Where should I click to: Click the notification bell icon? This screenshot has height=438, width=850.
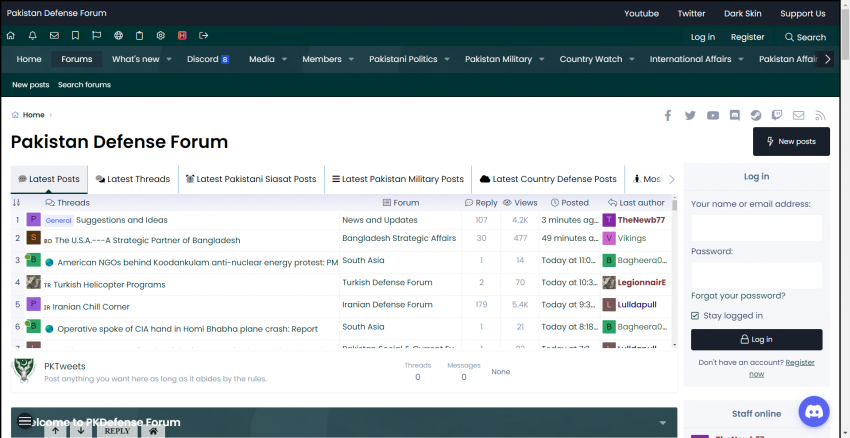33,36
